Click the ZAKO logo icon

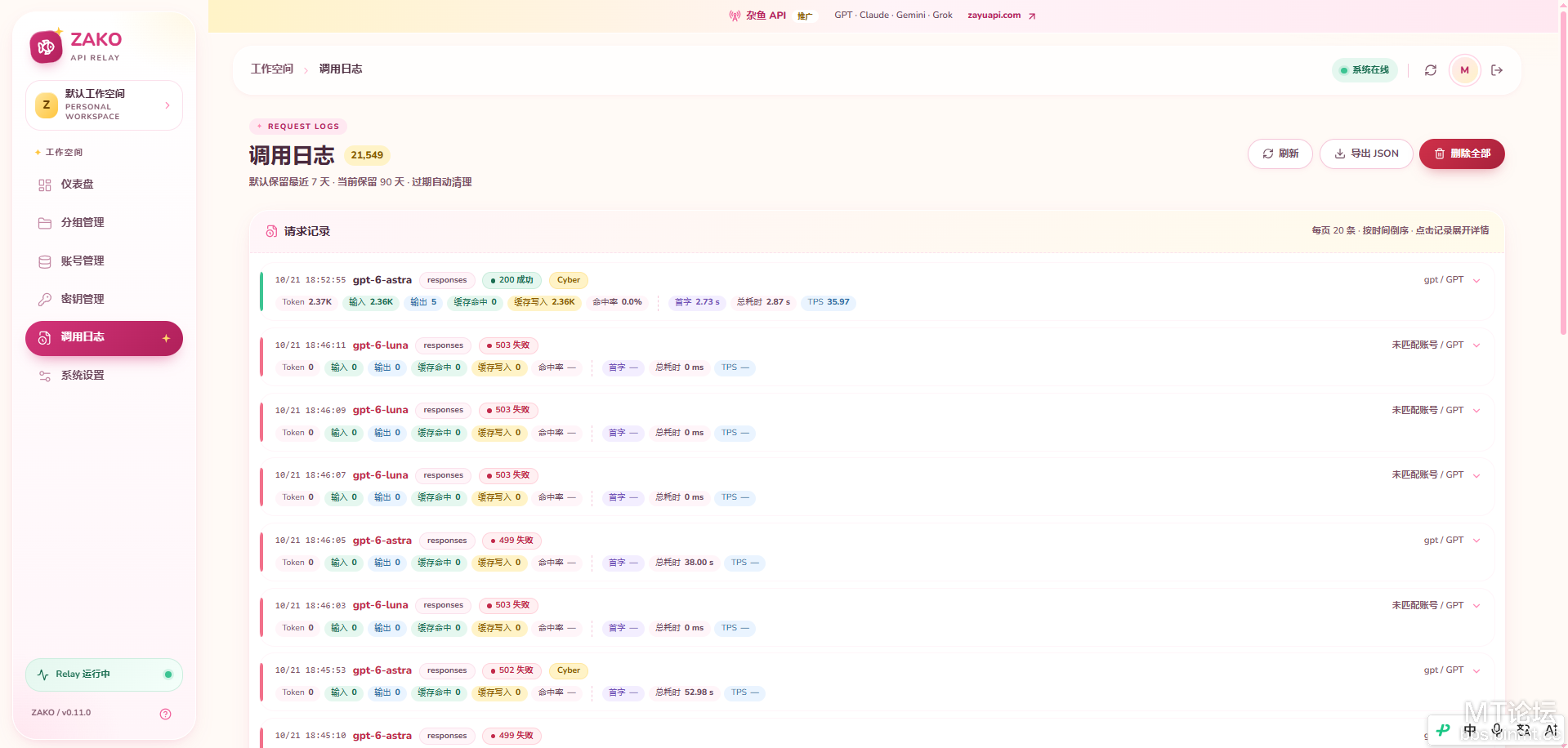[x=46, y=47]
